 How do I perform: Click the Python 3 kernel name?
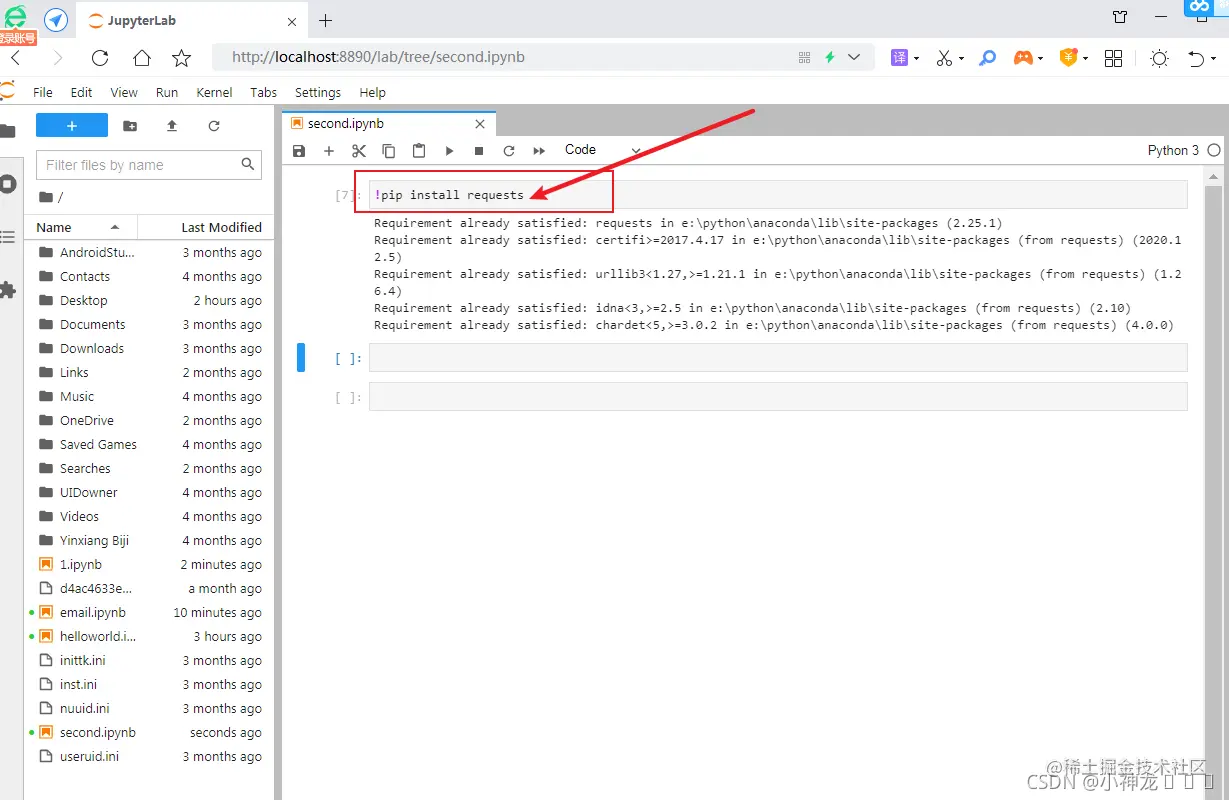[x=1173, y=150]
